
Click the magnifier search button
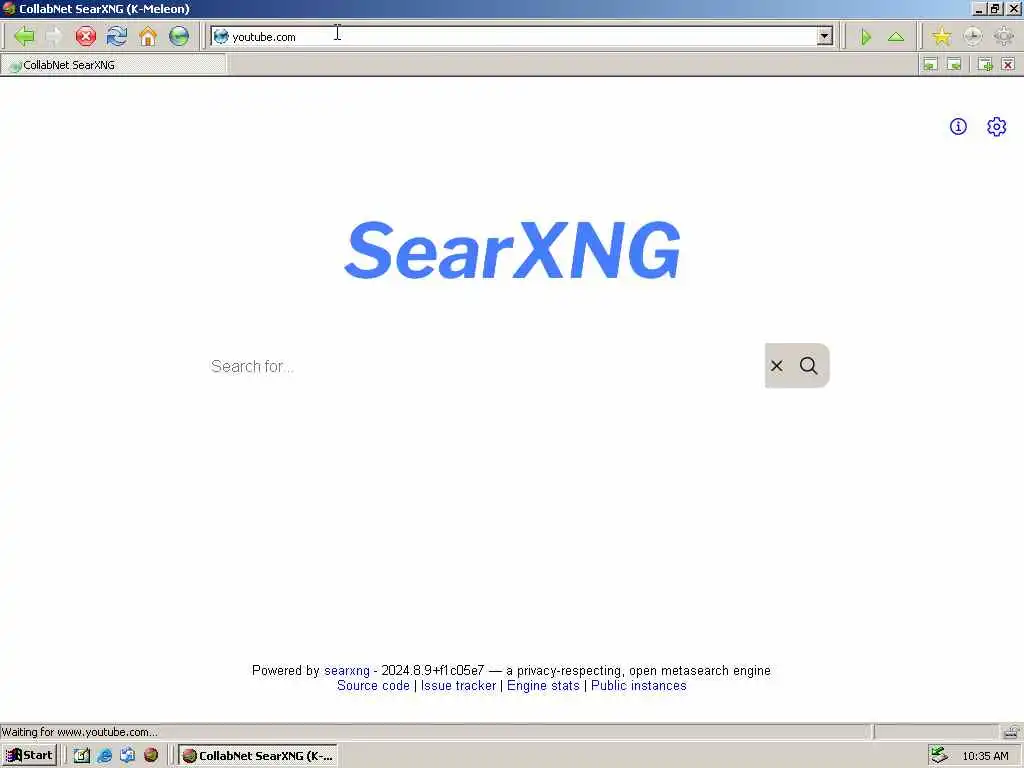808,366
